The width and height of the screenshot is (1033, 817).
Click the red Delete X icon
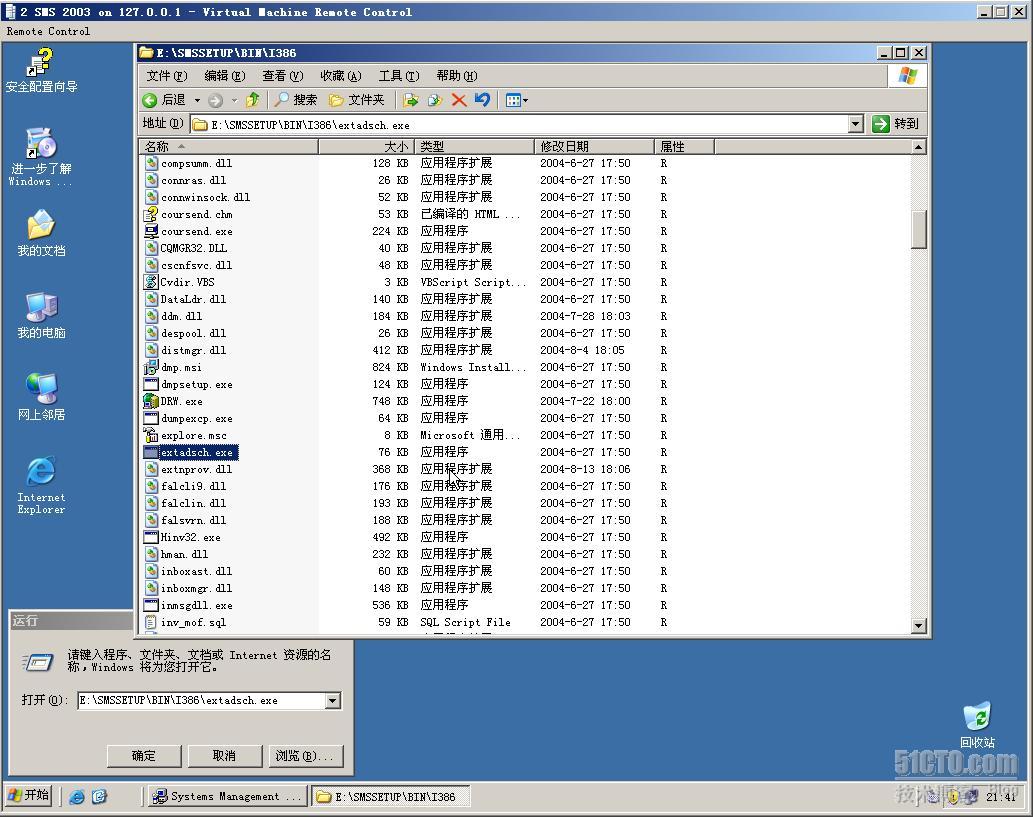point(459,99)
